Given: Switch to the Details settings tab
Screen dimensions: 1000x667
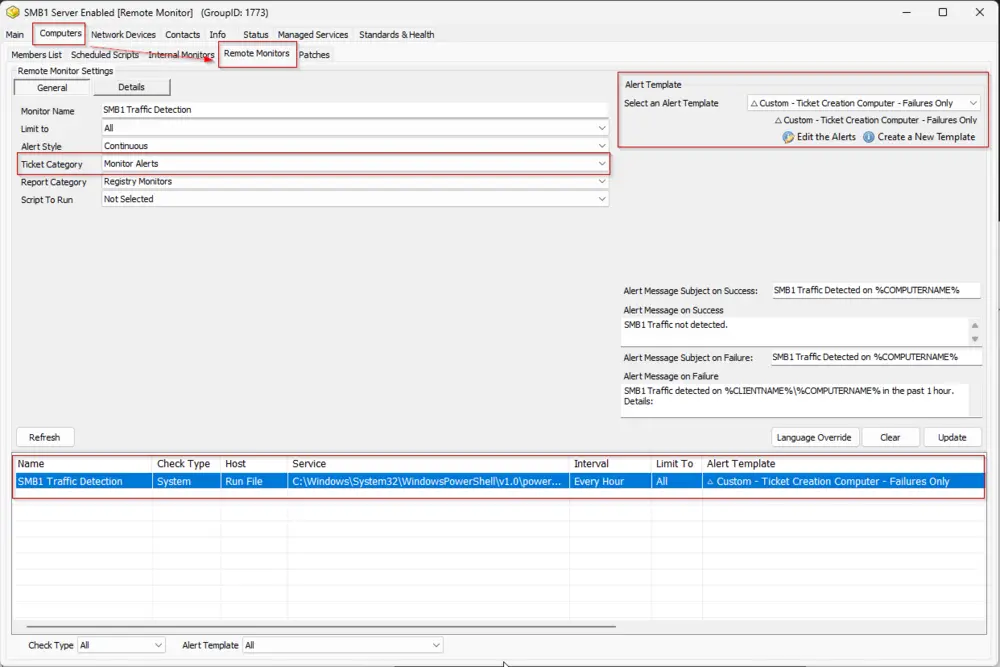Looking at the screenshot, I should 131,87.
